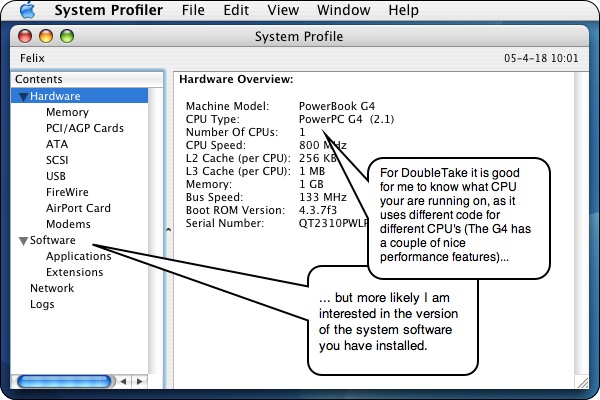This screenshot has height=400, width=600.
Task: Click the "PowerBook G4" machine model value
Action: pyautogui.click(x=337, y=106)
